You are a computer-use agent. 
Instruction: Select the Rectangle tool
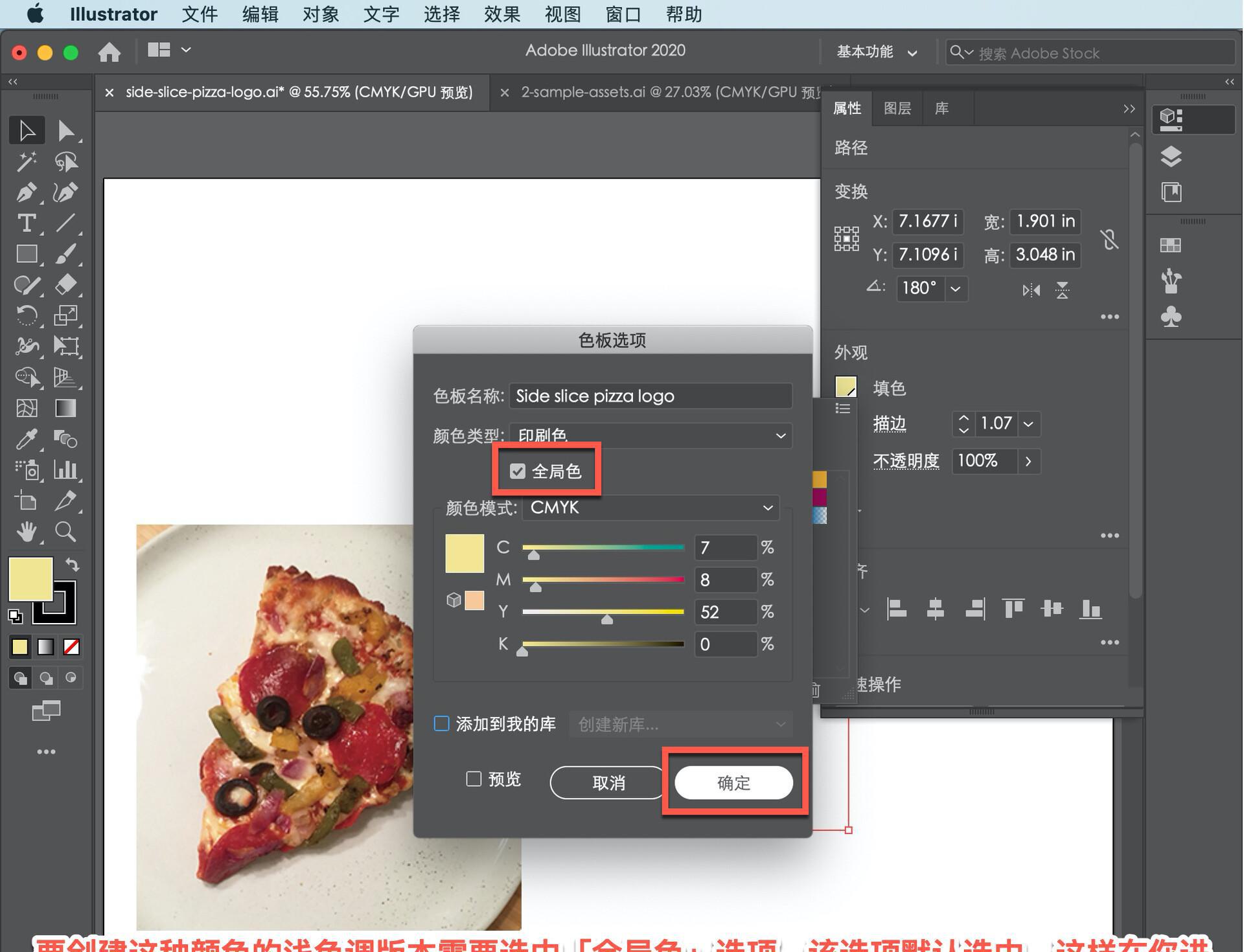(x=27, y=254)
